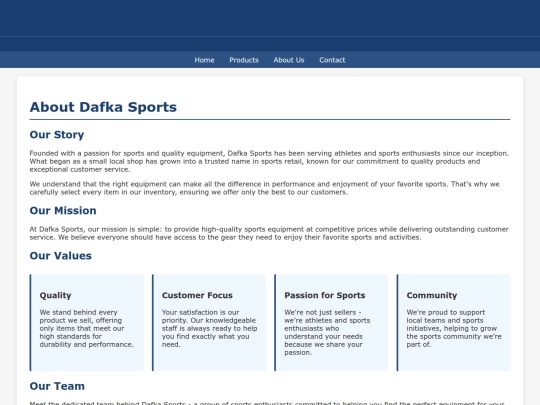Click the Our Team heading

pos(57,386)
